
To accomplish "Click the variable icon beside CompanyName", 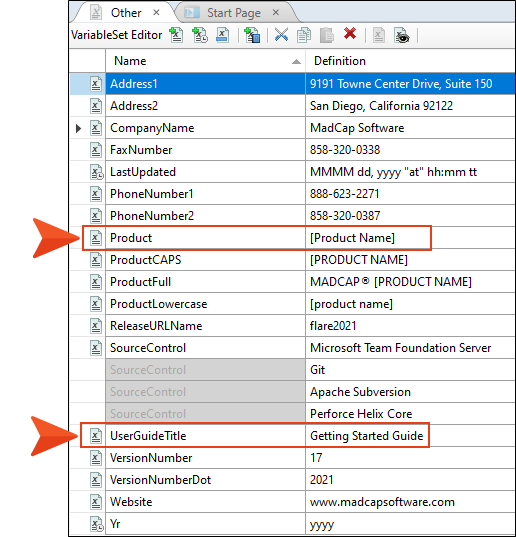I will point(96,128).
